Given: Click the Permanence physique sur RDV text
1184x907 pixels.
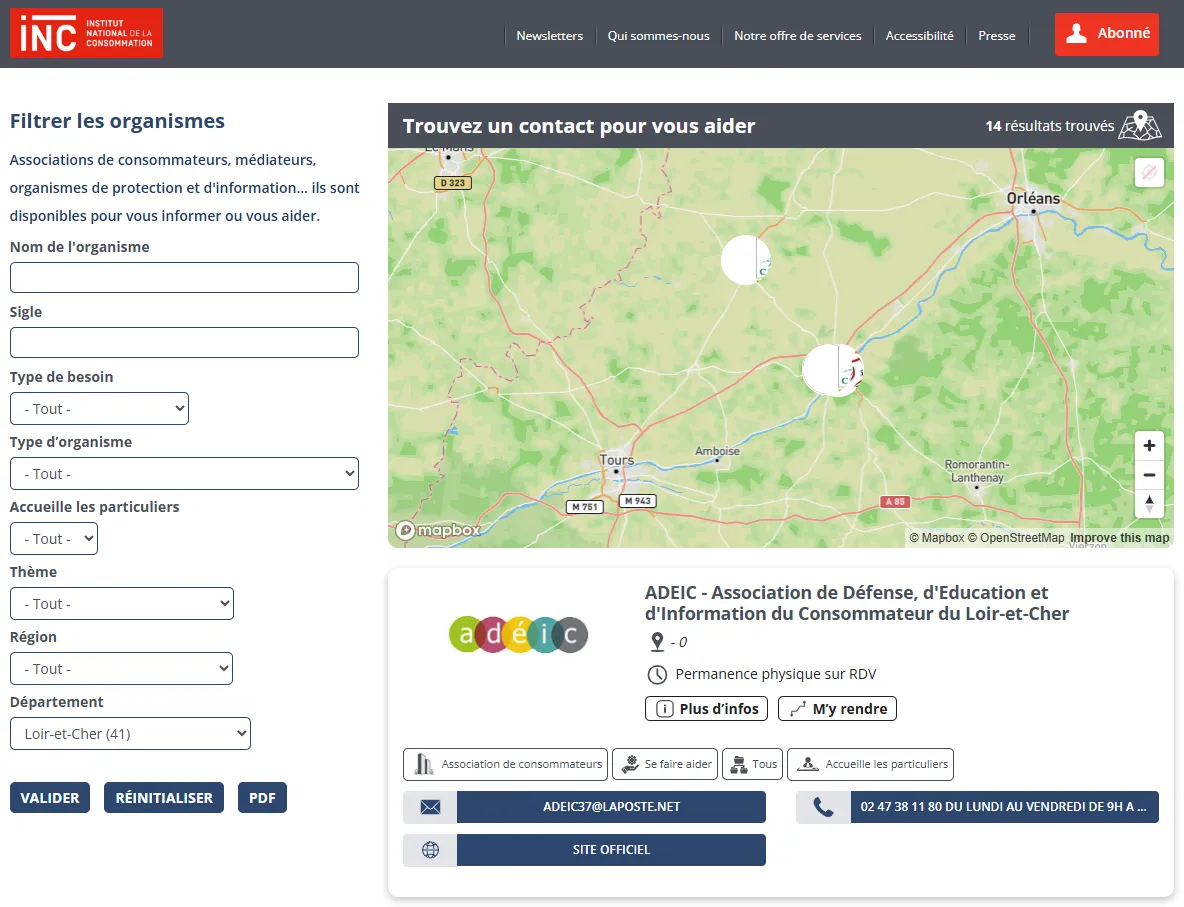Looking at the screenshot, I should click(775, 674).
